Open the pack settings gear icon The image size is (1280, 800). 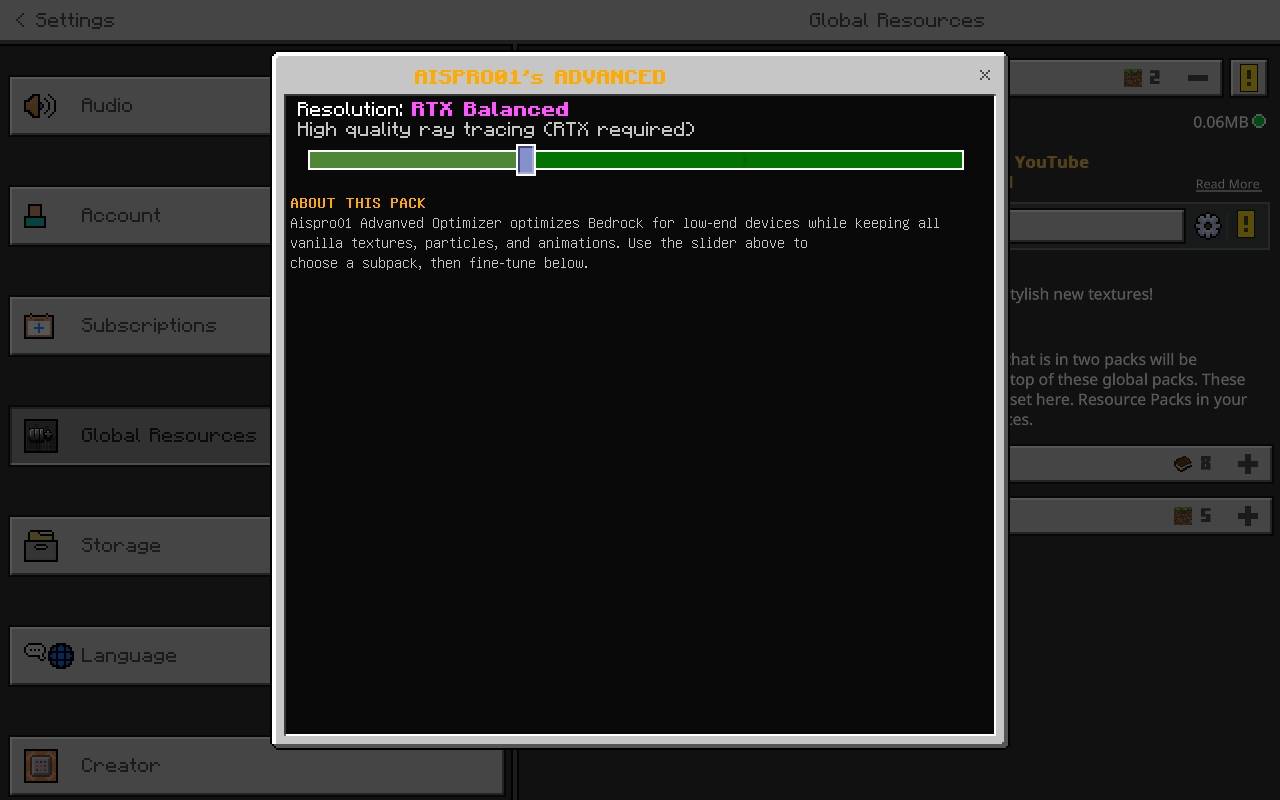click(1208, 225)
